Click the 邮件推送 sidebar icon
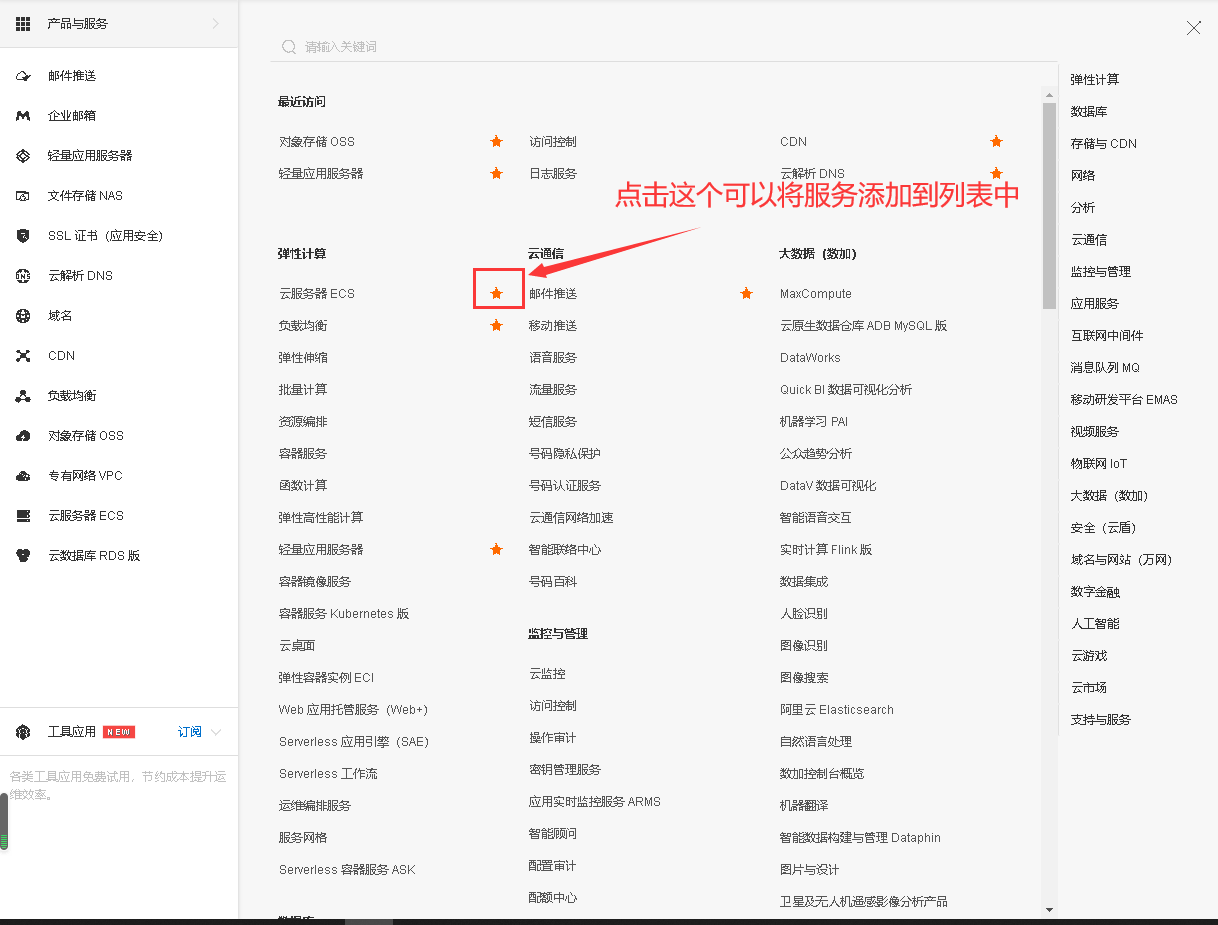 (x=23, y=76)
